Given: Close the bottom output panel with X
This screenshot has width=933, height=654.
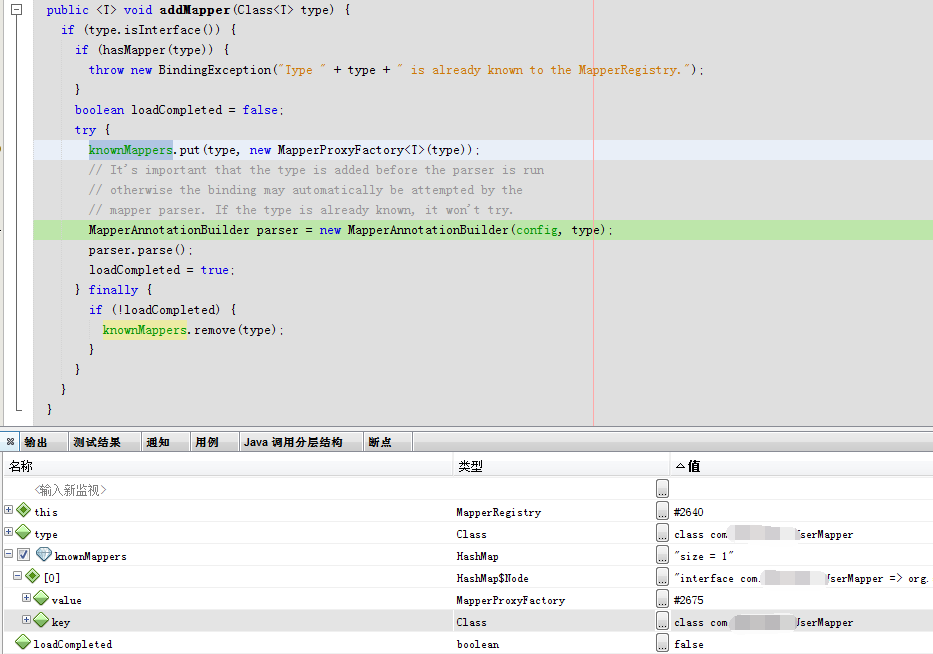Looking at the screenshot, I should click(x=10, y=442).
